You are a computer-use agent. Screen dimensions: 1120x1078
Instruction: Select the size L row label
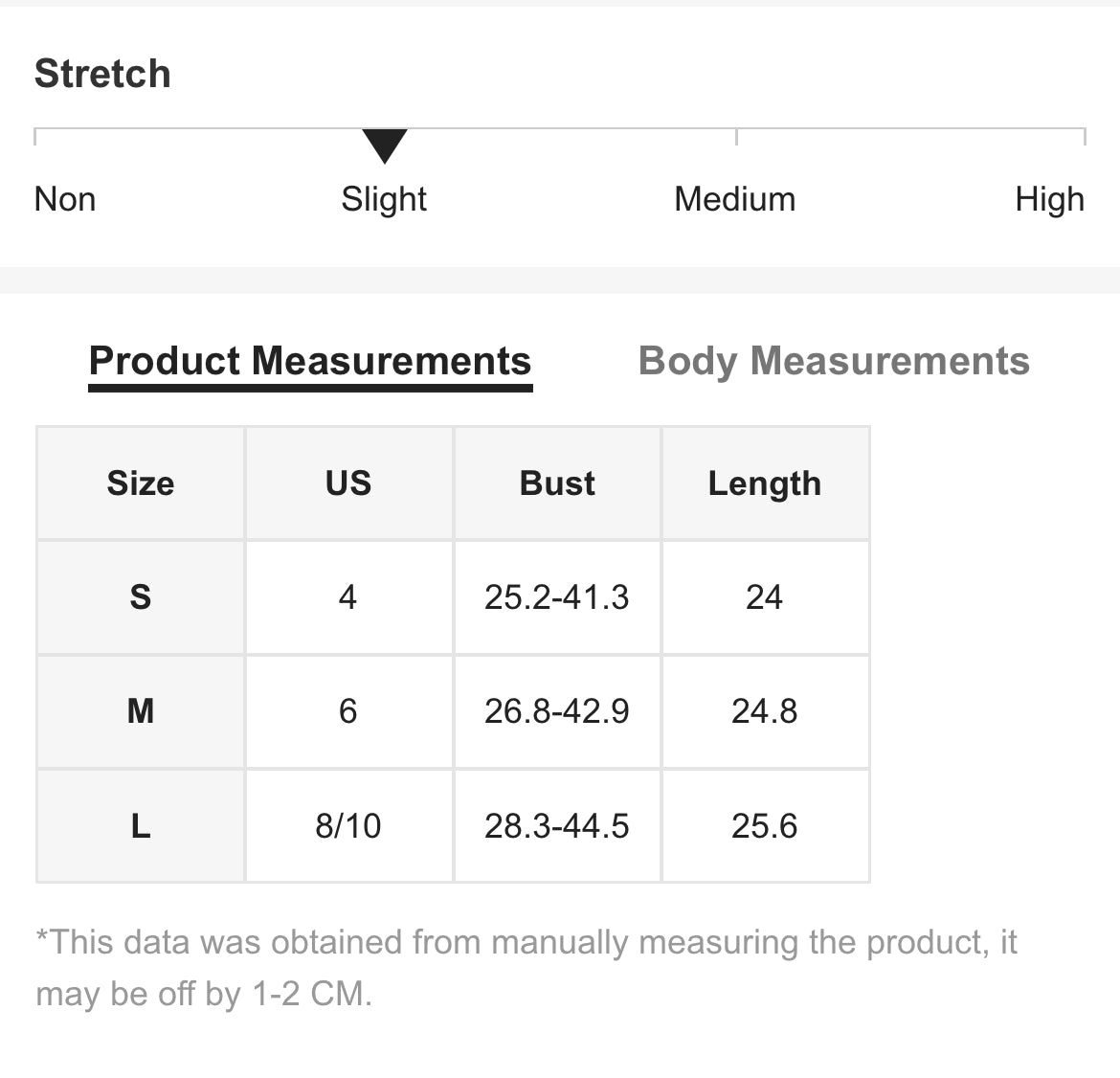point(141,825)
